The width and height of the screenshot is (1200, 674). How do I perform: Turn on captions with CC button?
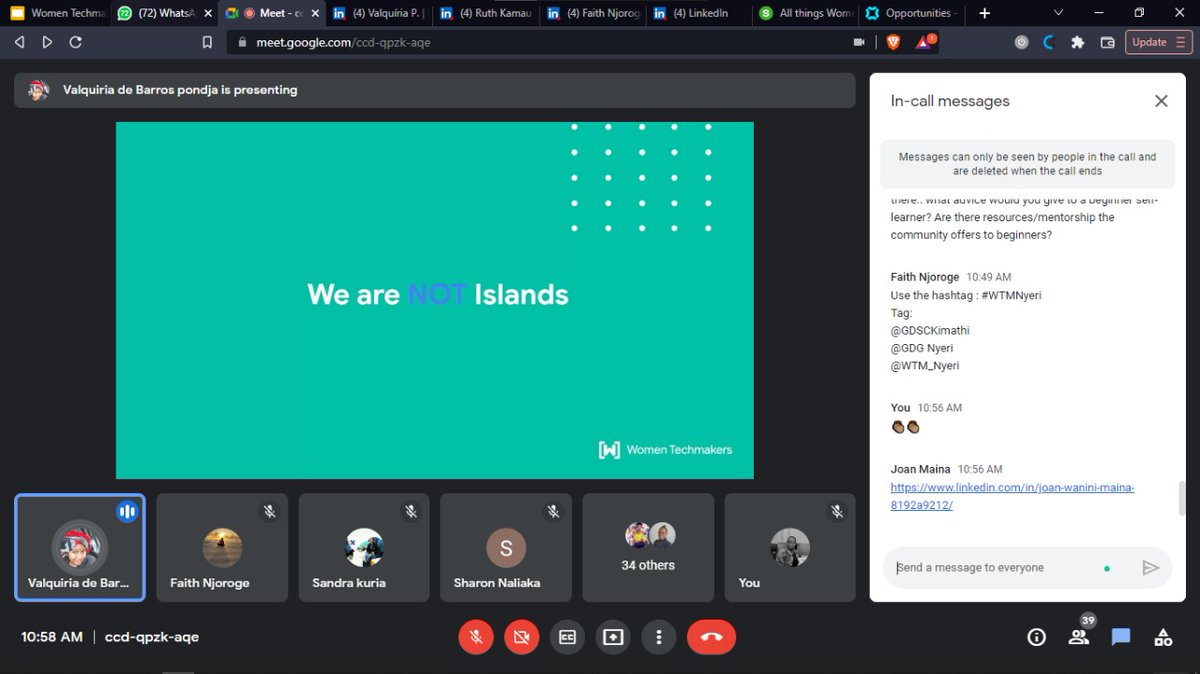567,637
